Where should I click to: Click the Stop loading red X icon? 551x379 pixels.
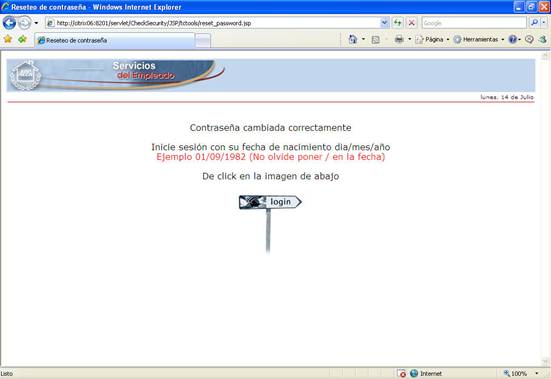coord(411,23)
